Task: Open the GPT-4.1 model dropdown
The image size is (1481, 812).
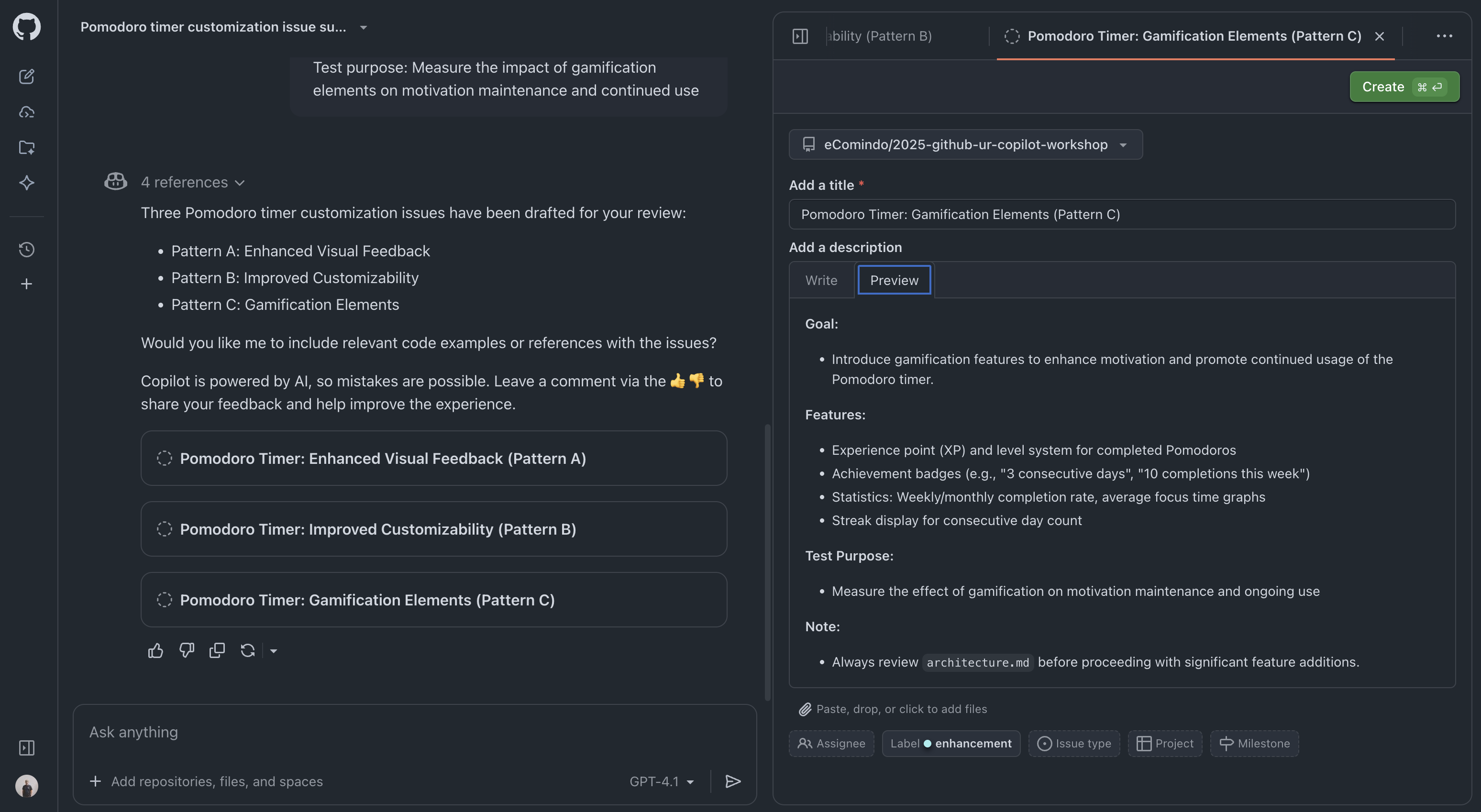Action: coord(662,781)
